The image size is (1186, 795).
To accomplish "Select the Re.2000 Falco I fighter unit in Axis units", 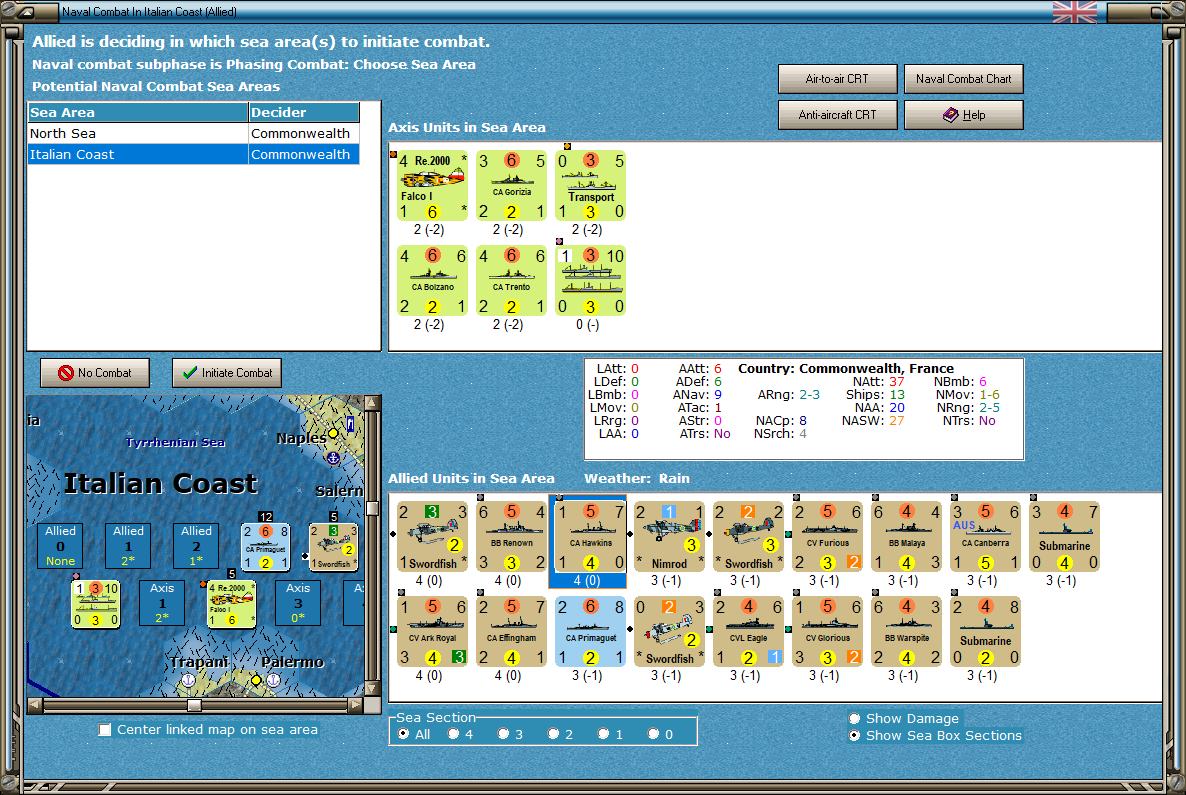I will point(432,185).
